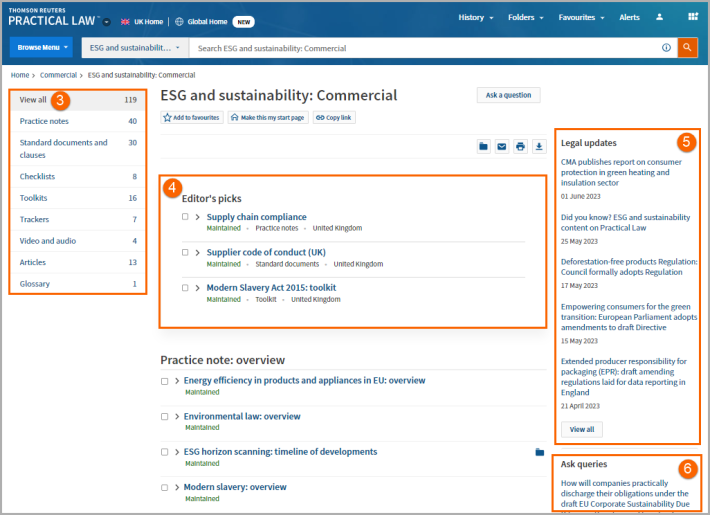Open the search info icon
Image resolution: width=710 pixels, height=515 pixels.
[x=666, y=48]
